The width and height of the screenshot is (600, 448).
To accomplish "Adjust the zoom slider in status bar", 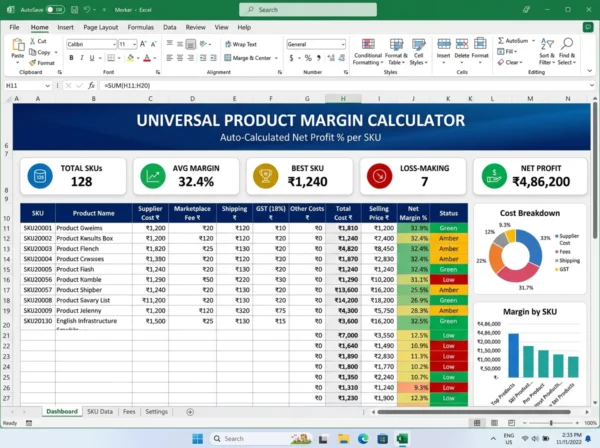I will 551,423.
